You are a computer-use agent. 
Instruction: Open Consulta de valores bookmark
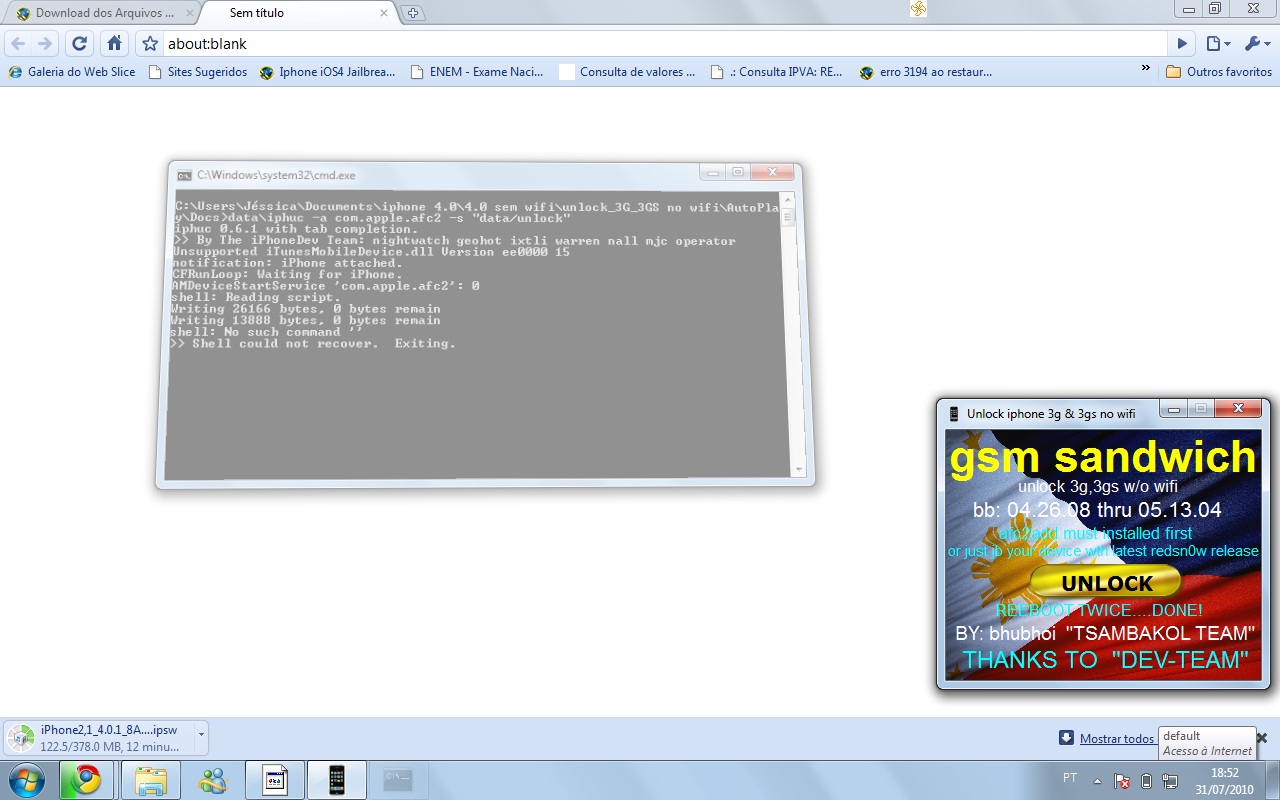pos(627,72)
